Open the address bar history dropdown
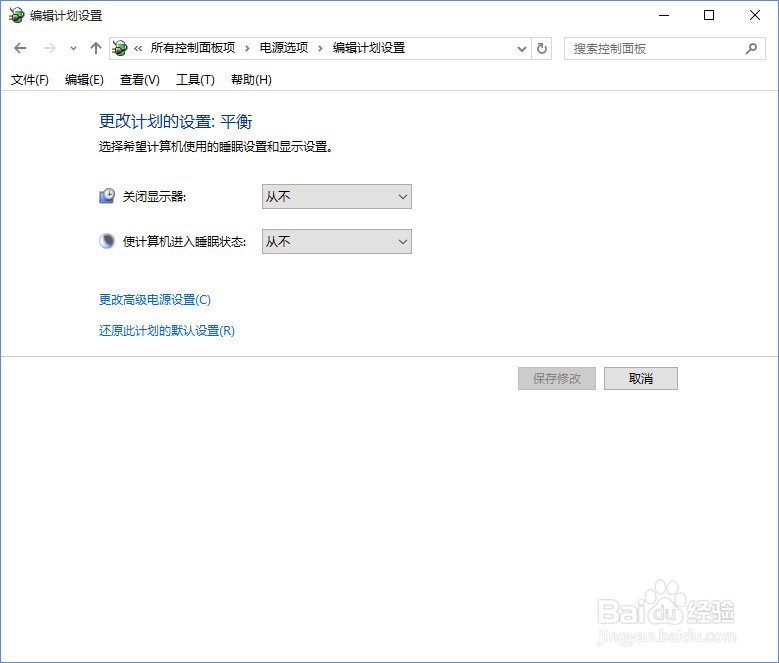The height and width of the screenshot is (663, 779). coord(522,49)
